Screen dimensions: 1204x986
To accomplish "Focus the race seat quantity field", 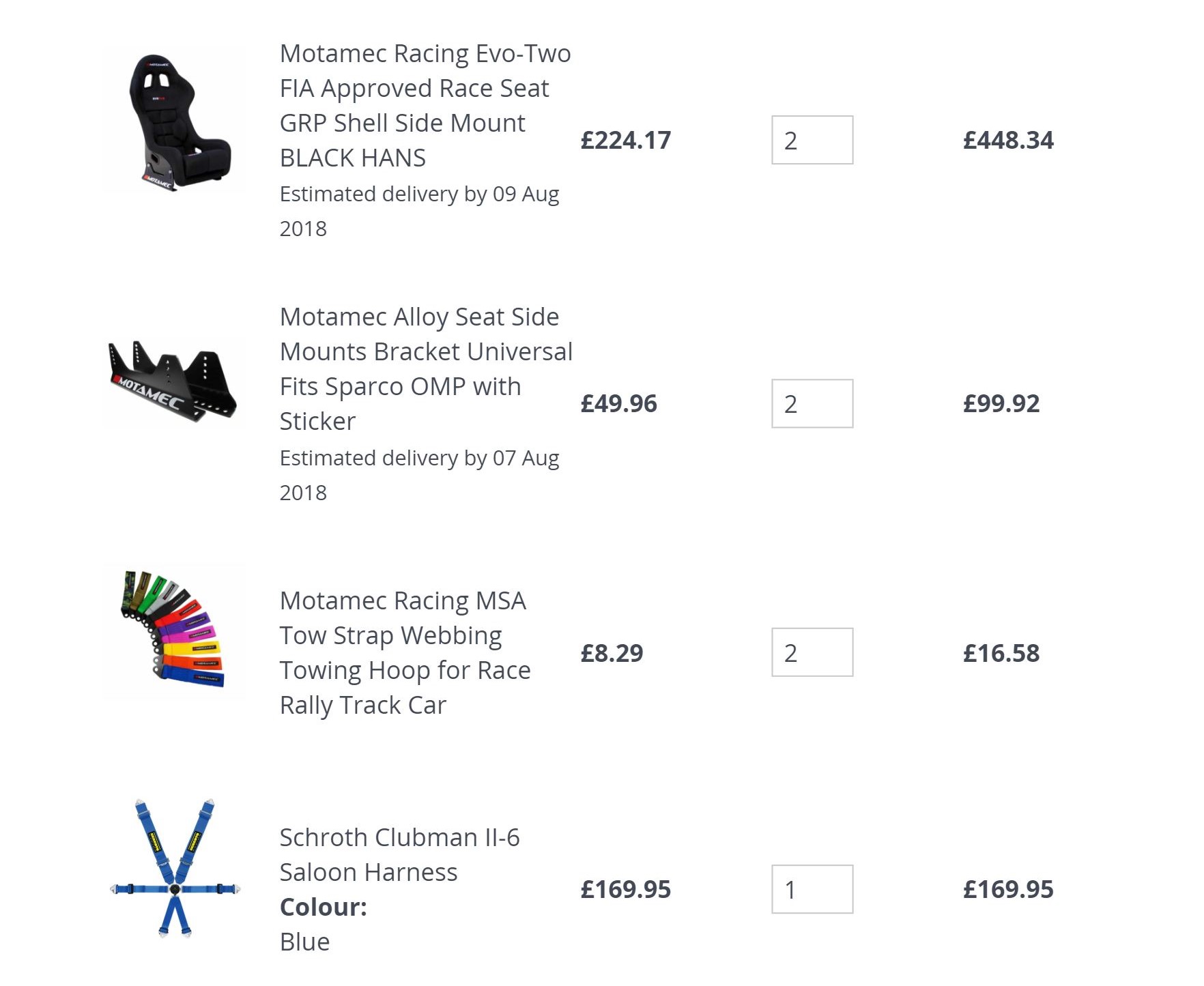I will (x=812, y=140).
